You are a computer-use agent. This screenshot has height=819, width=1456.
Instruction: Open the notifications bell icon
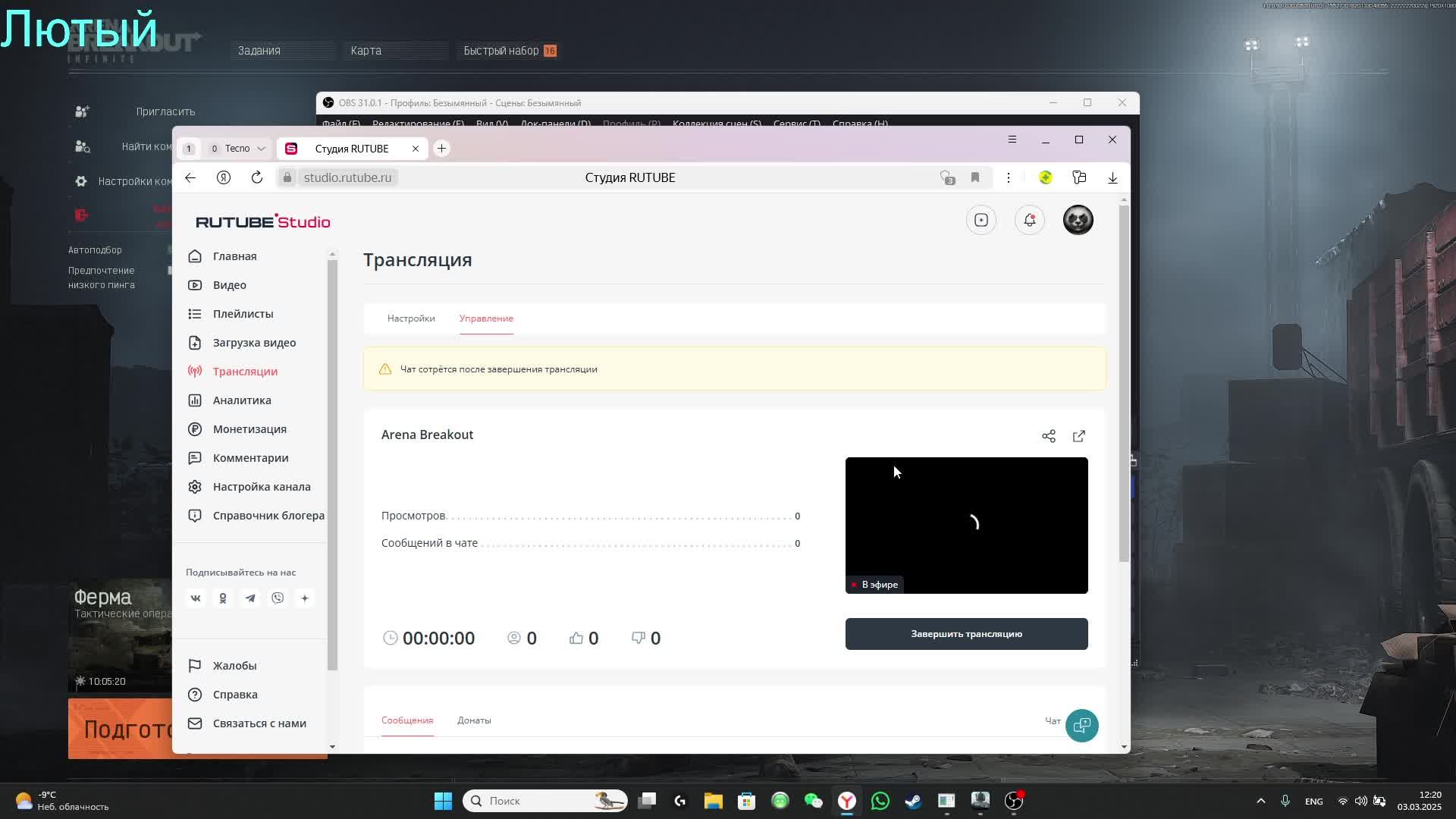coord(1029,220)
